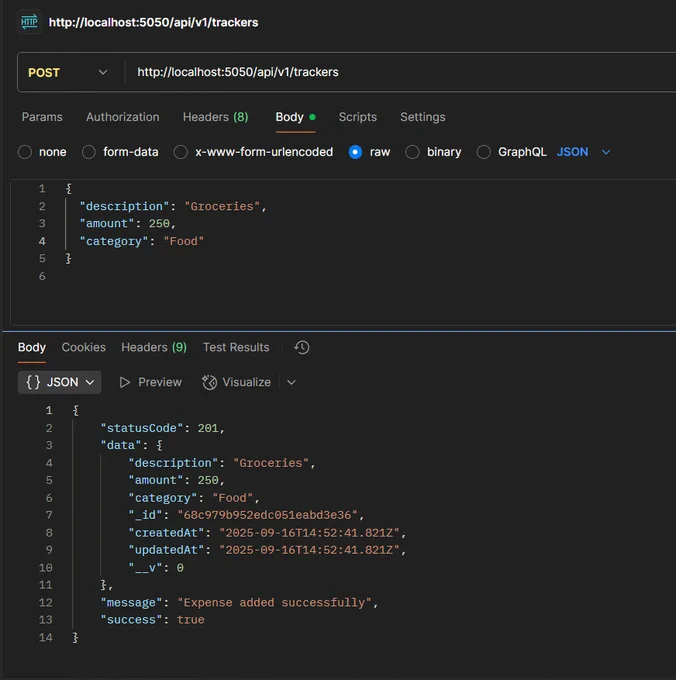This screenshot has width=676, height=680.
Task: Click the "amount": 250 request body line
Action: 127,224
